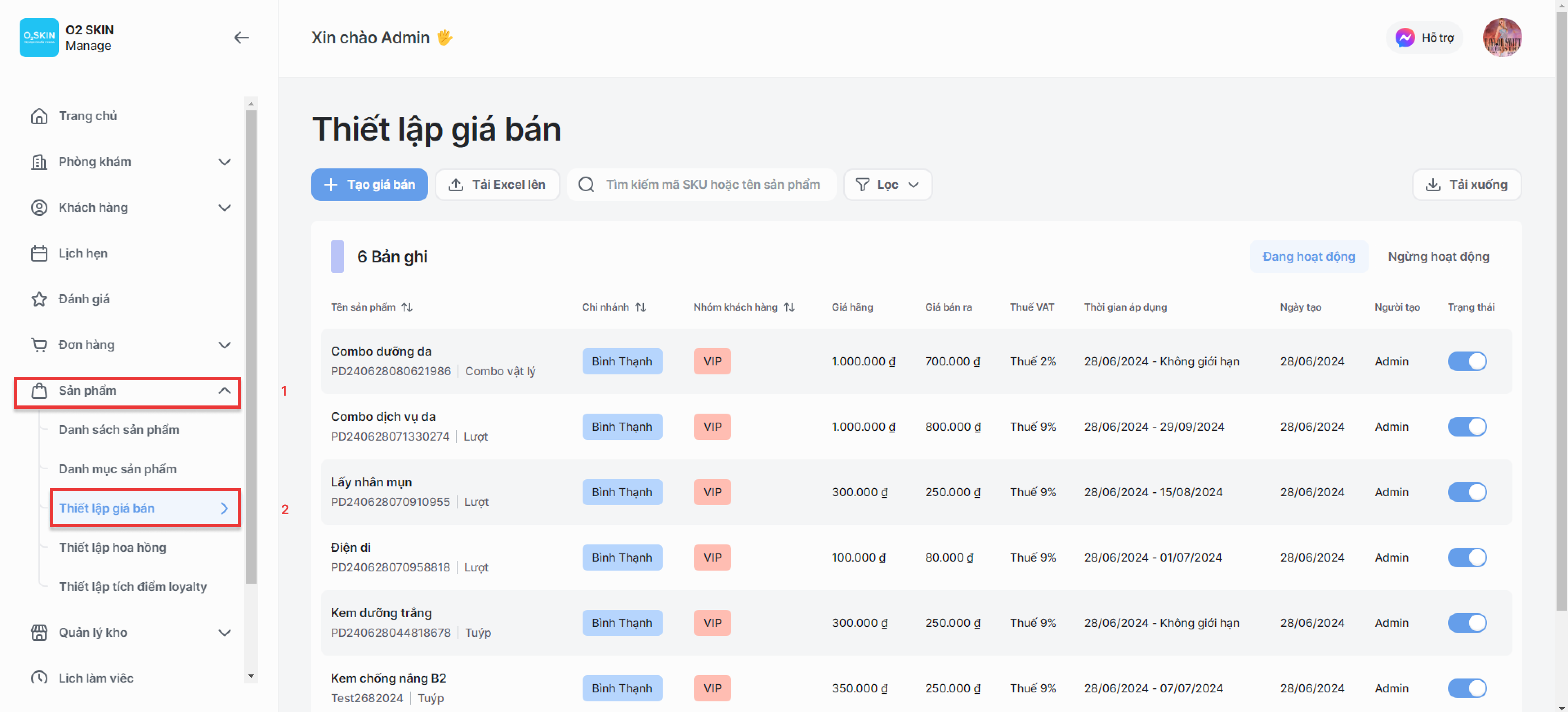Sort by Chi nhánh column arrows
This screenshot has height=712, width=1568.
tap(640, 308)
